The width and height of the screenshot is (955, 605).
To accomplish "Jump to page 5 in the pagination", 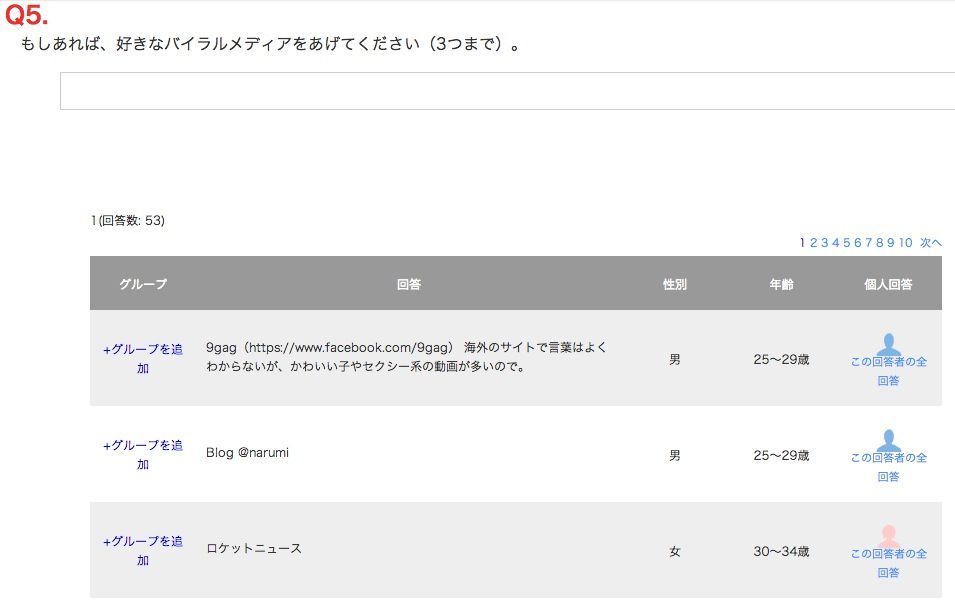I will pyautogui.click(x=847, y=243).
